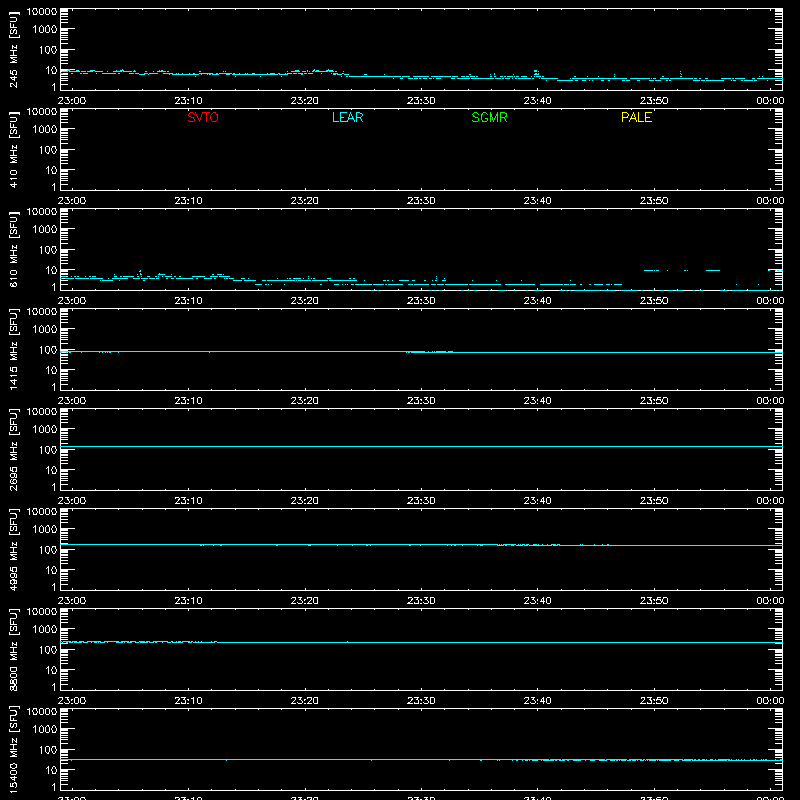Click the 23:40 label below the 245 MHz plot
The height and width of the screenshot is (800, 800).
pyautogui.click(x=537, y=101)
